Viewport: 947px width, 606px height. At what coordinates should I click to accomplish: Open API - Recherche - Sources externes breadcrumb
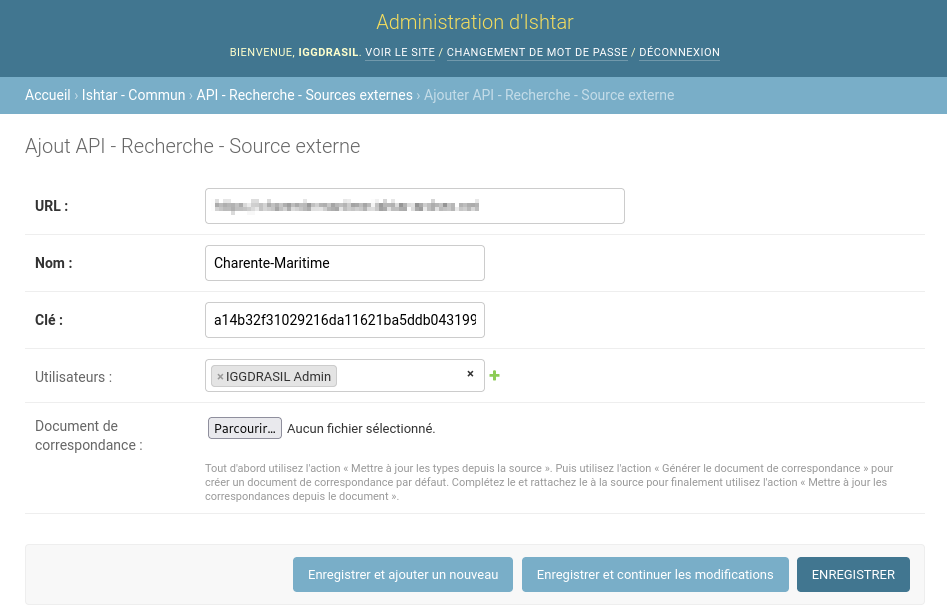coord(304,95)
